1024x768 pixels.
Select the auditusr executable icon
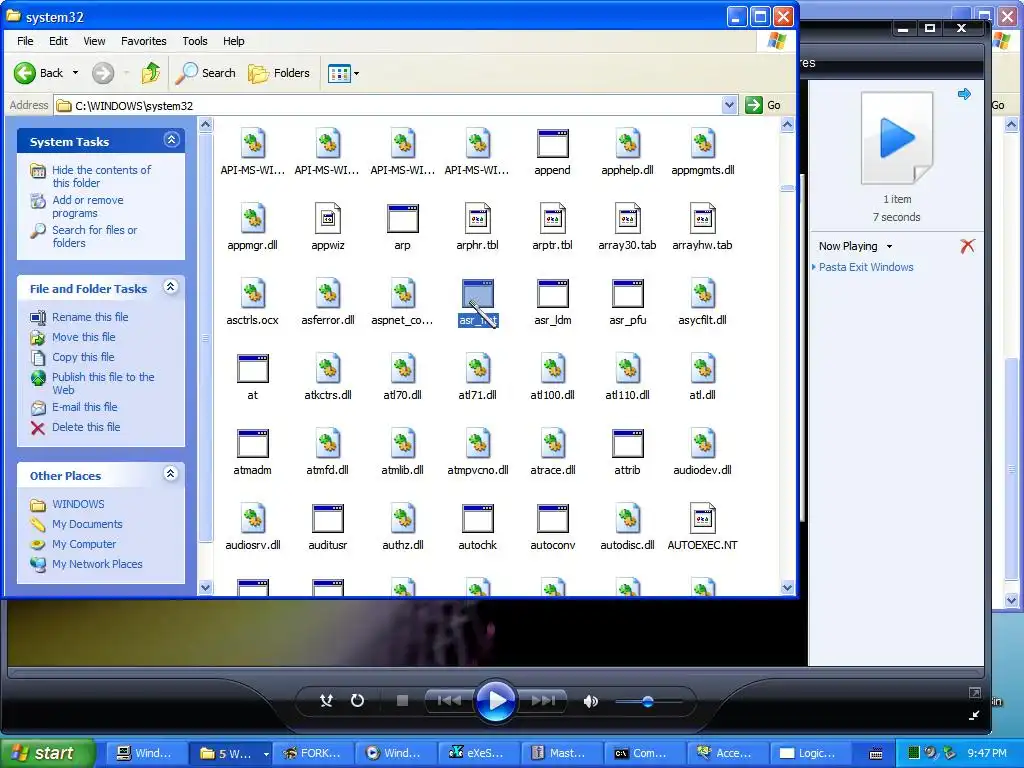coord(328,519)
